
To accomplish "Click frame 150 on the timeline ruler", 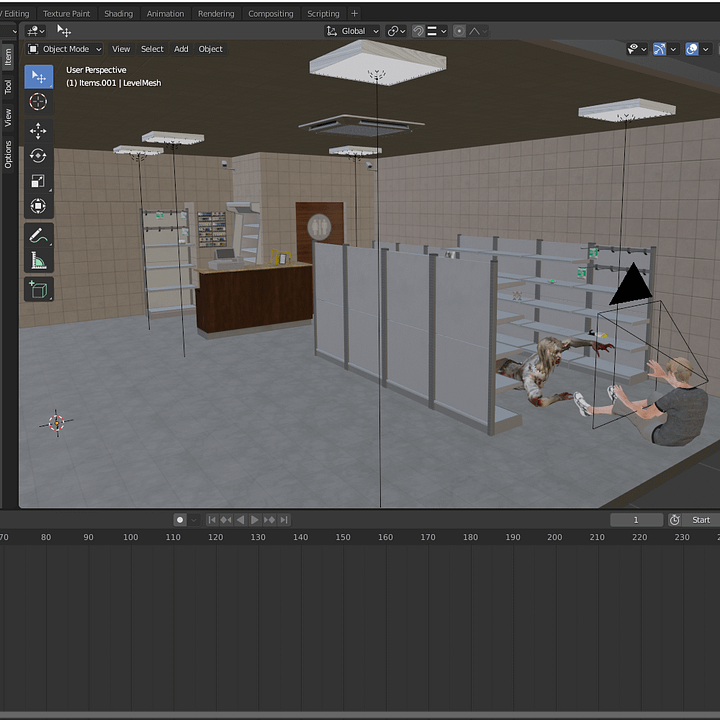I will (x=343, y=537).
